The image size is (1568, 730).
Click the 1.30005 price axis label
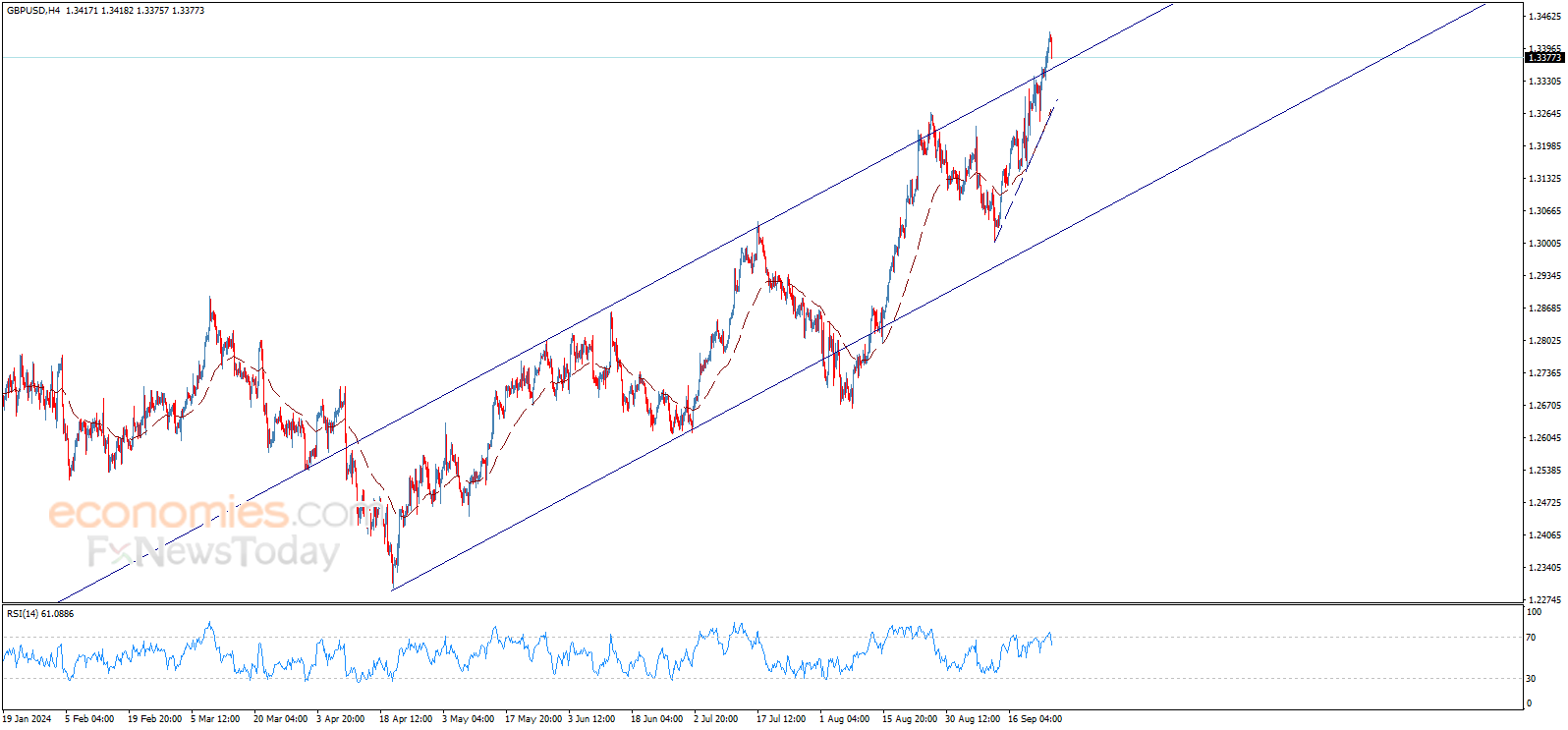tap(1544, 244)
